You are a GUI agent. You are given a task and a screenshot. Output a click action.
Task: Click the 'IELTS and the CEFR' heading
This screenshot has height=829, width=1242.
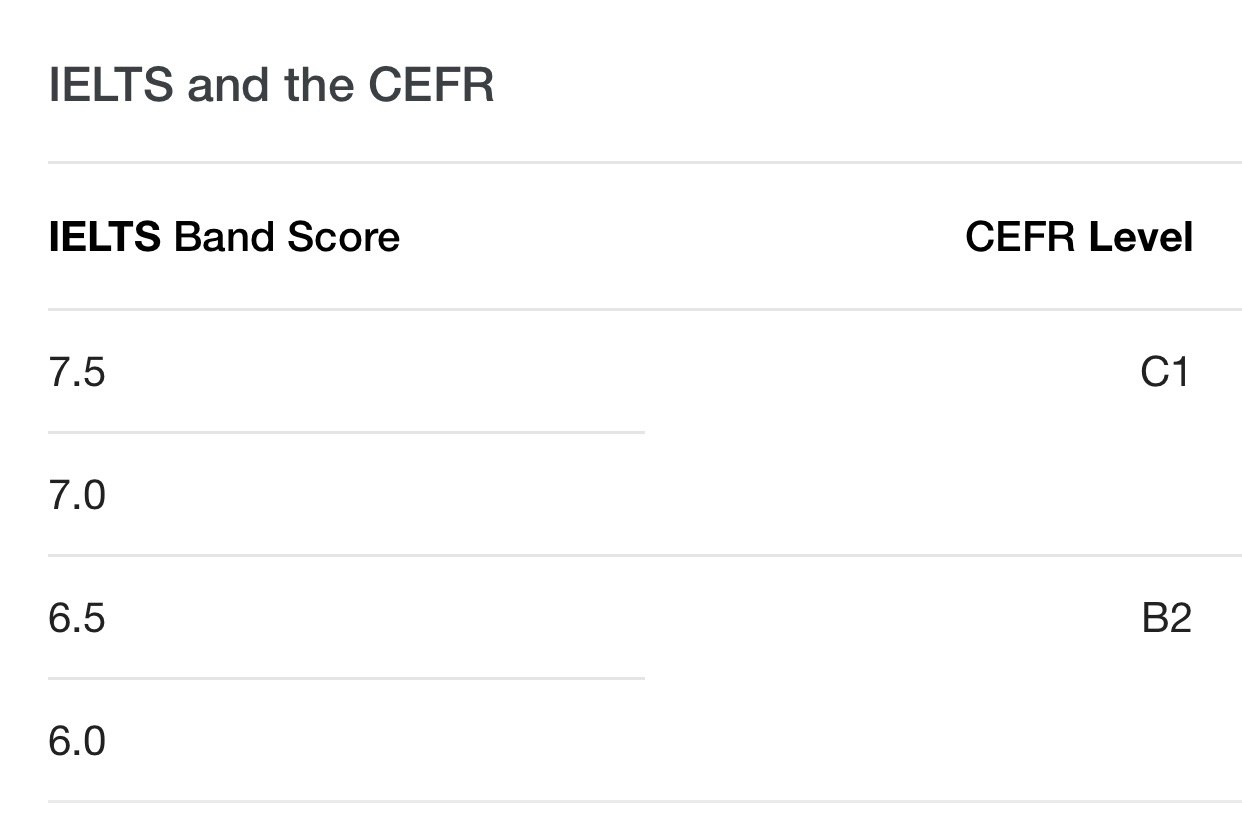(271, 86)
